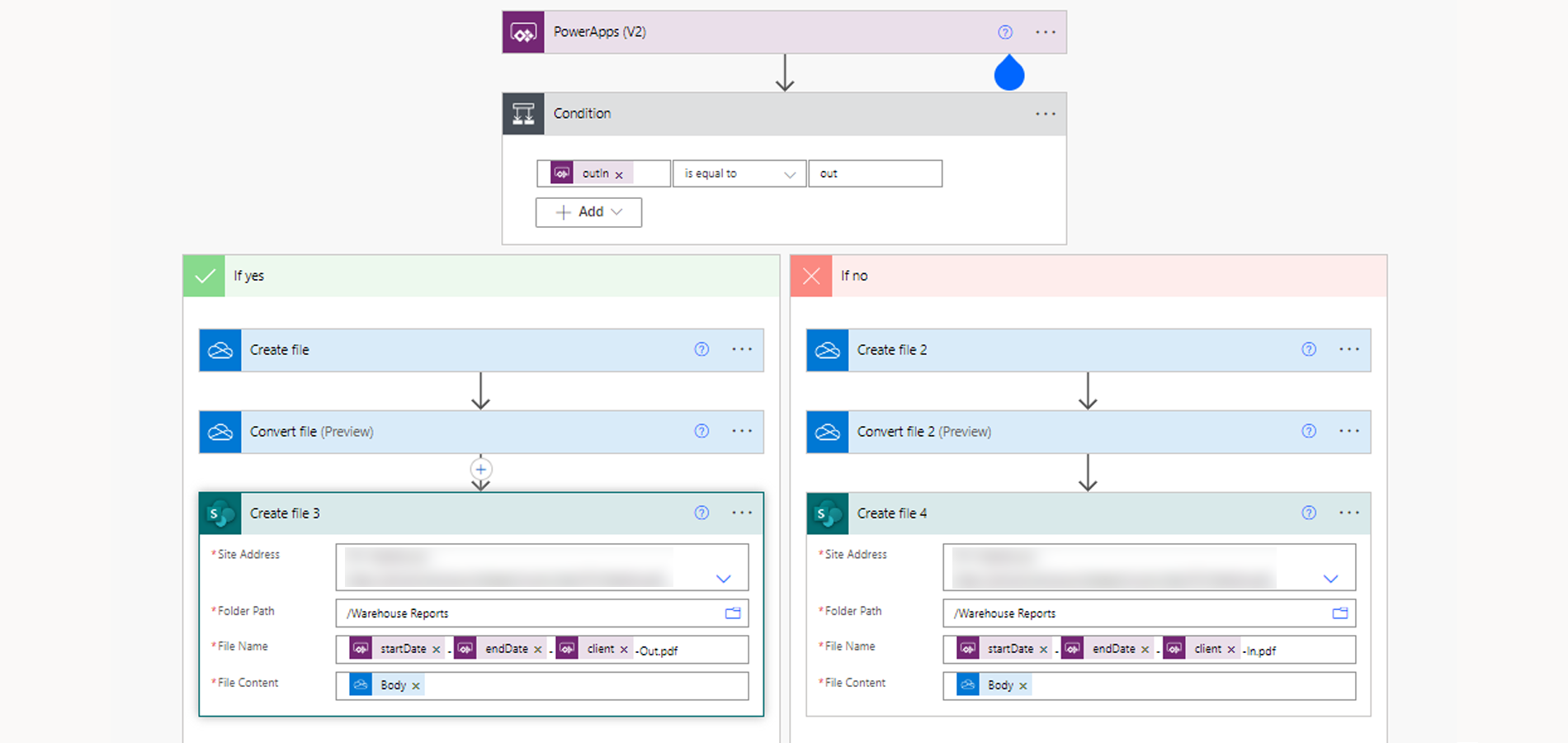Image resolution: width=1568 pixels, height=743 pixels.
Task: Expand the PowerApps (V2) trigger title
Action: coord(600,32)
